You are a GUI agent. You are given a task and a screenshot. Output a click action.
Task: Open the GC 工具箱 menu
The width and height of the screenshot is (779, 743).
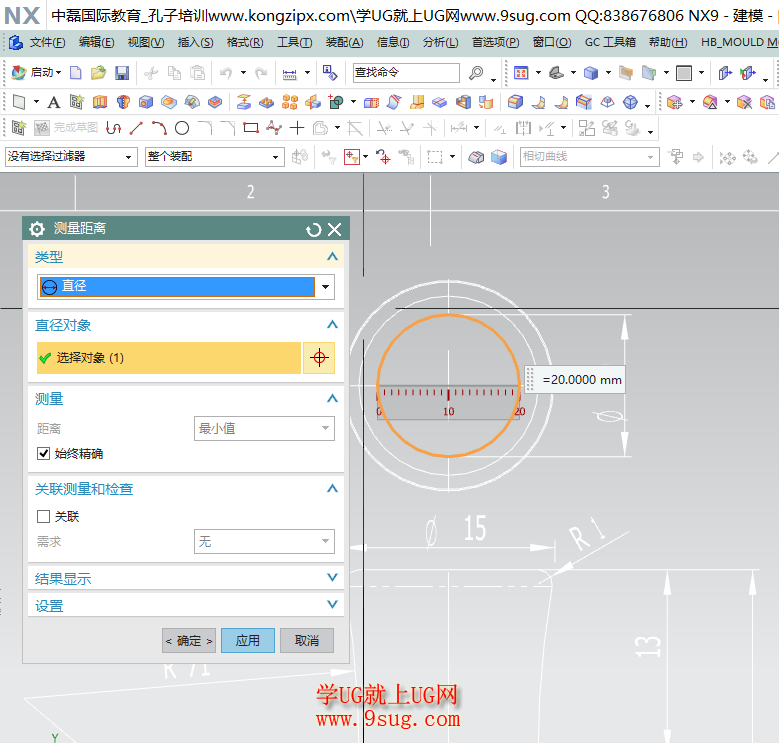[610, 43]
